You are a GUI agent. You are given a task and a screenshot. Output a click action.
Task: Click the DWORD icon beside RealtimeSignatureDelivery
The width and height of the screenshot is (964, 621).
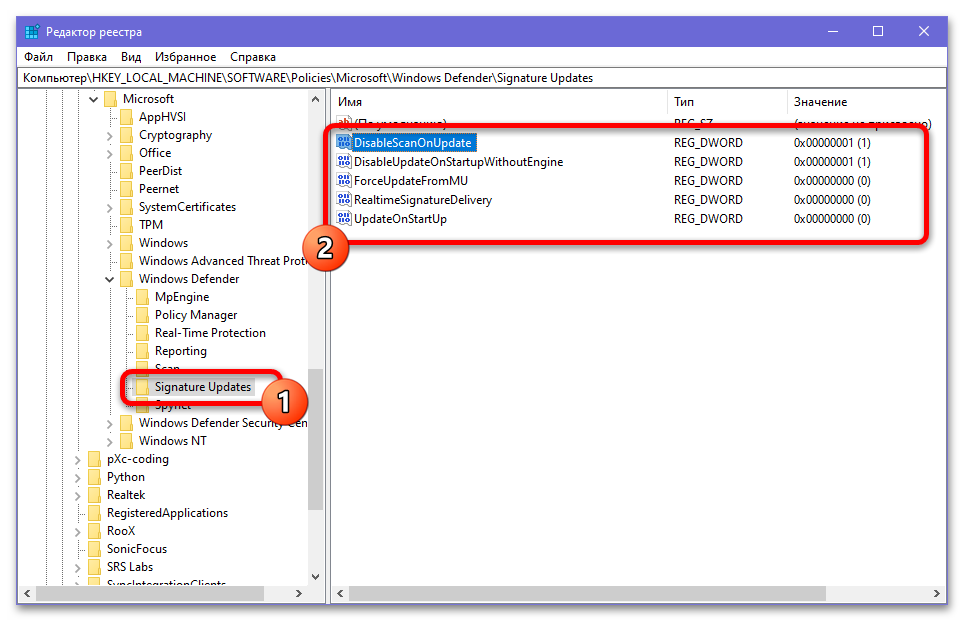(344, 200)
